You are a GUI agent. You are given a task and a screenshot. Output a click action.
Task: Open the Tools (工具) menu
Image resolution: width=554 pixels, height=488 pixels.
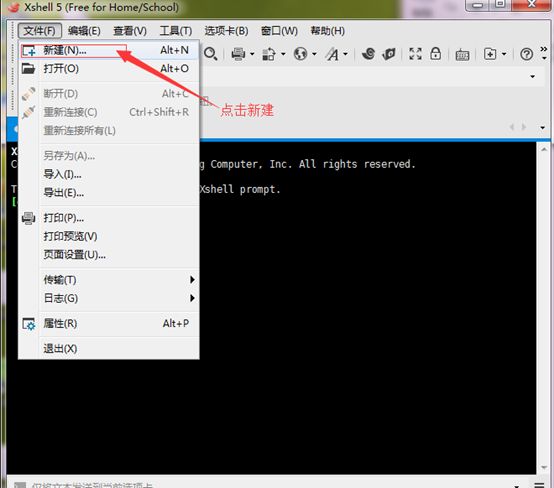click(x=176, y=31)
